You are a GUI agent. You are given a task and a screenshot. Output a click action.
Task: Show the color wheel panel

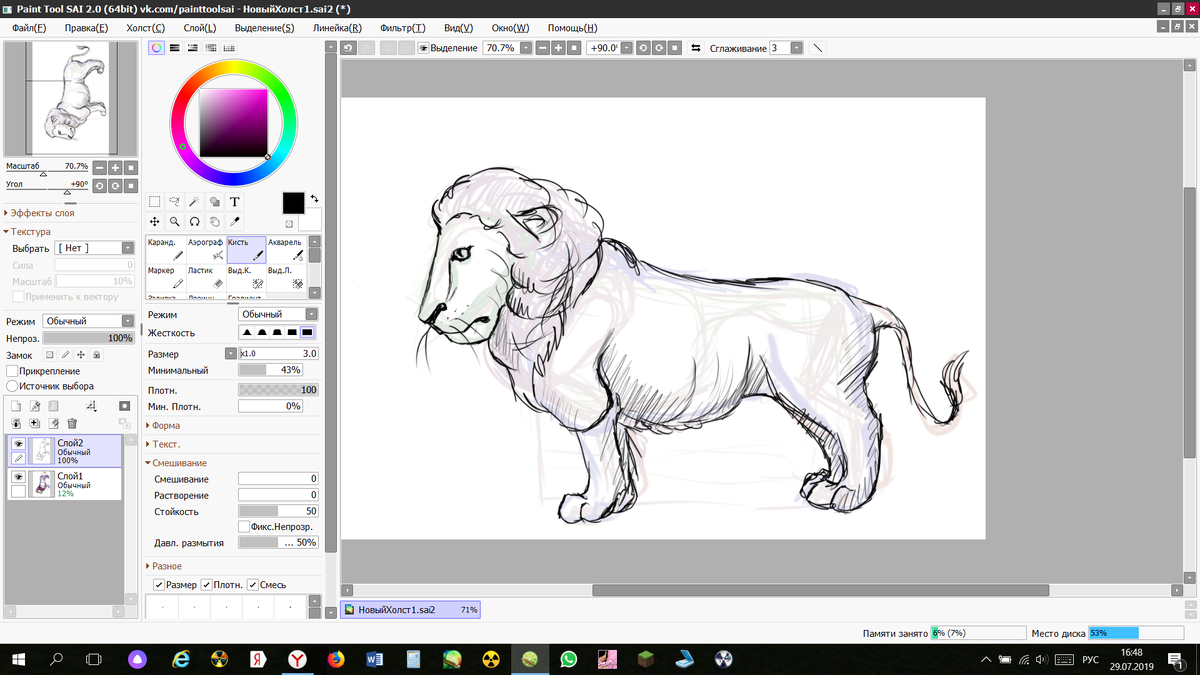(x=156, y=48)
